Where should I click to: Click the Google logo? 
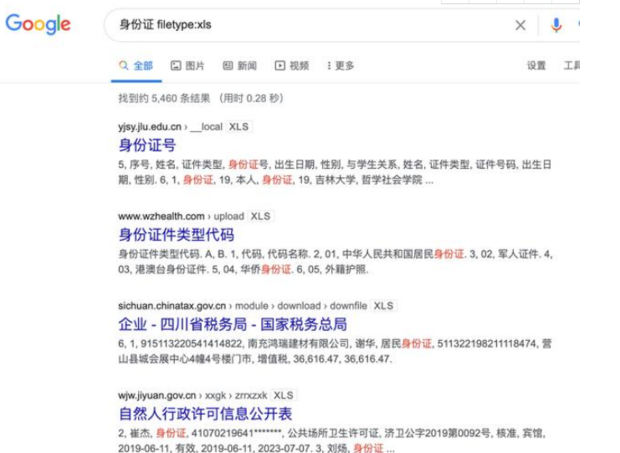pos(38,24)
